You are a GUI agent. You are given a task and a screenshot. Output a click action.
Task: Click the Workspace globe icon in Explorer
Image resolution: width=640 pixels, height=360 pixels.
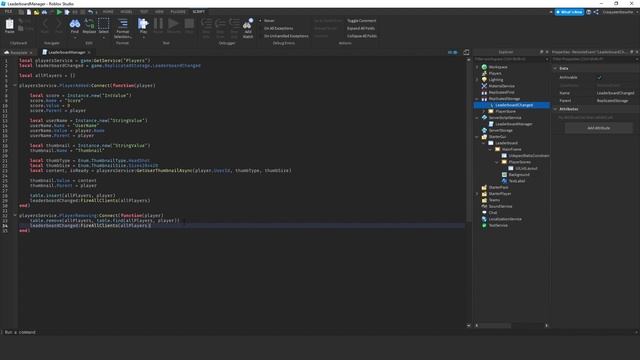click(484, 67)
